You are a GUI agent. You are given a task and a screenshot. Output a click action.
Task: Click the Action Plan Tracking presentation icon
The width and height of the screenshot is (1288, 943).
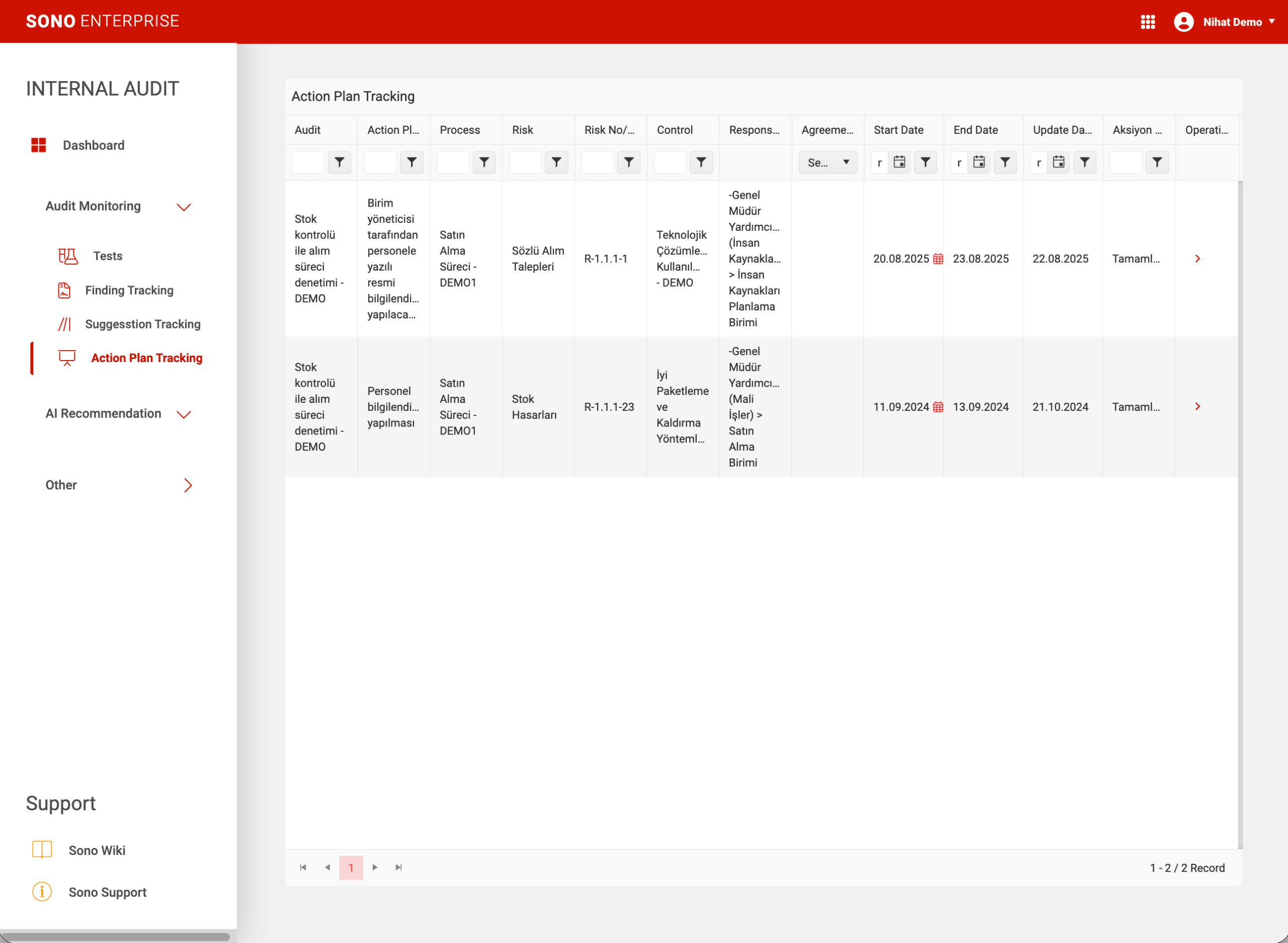pyautogui.click(x=67, y=358)
